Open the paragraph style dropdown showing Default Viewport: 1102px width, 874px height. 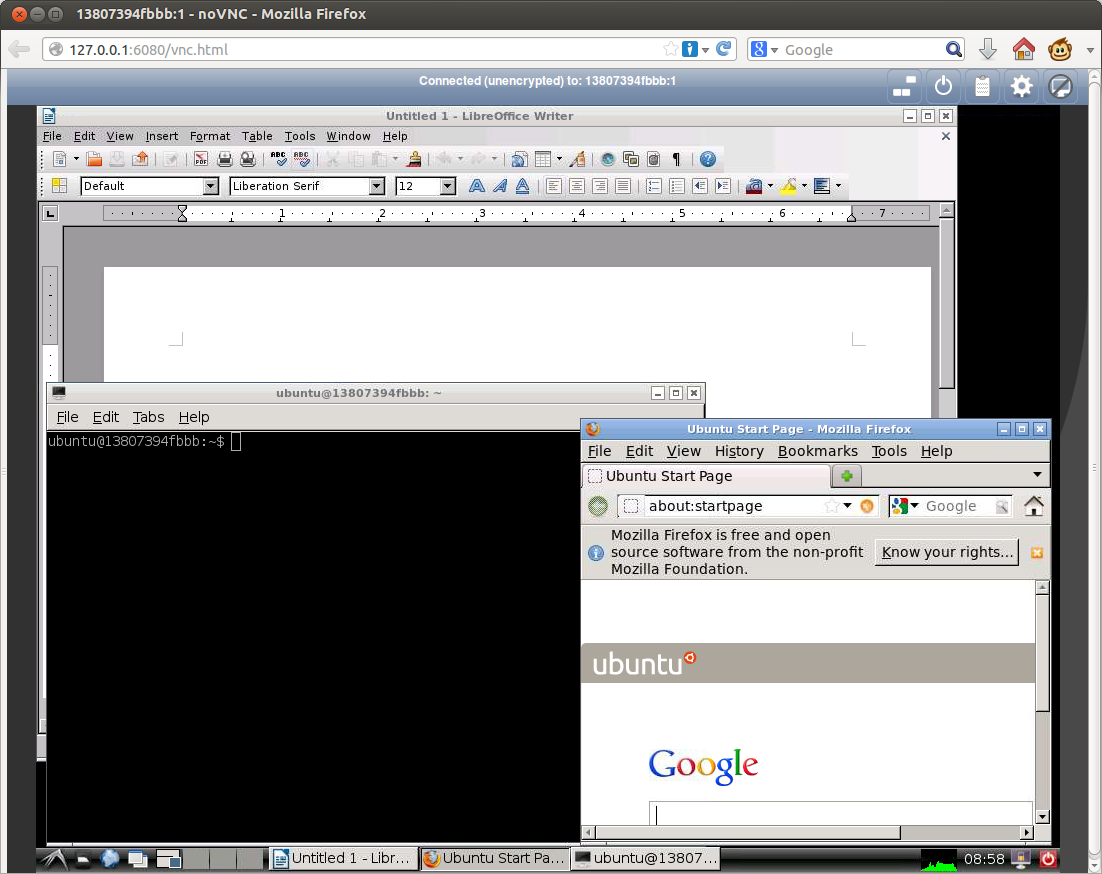point(211,186)
